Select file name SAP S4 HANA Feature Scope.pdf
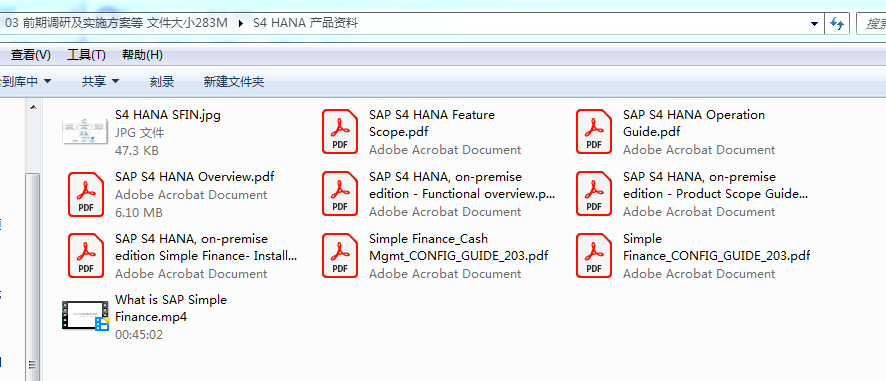Viewport: 886px width, 381px height. pos(432,123)
